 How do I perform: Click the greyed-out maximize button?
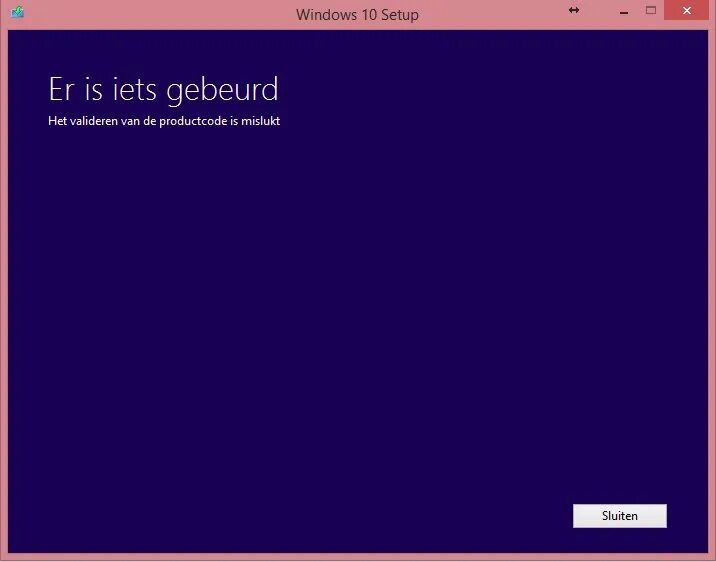[x=651, y=10]
